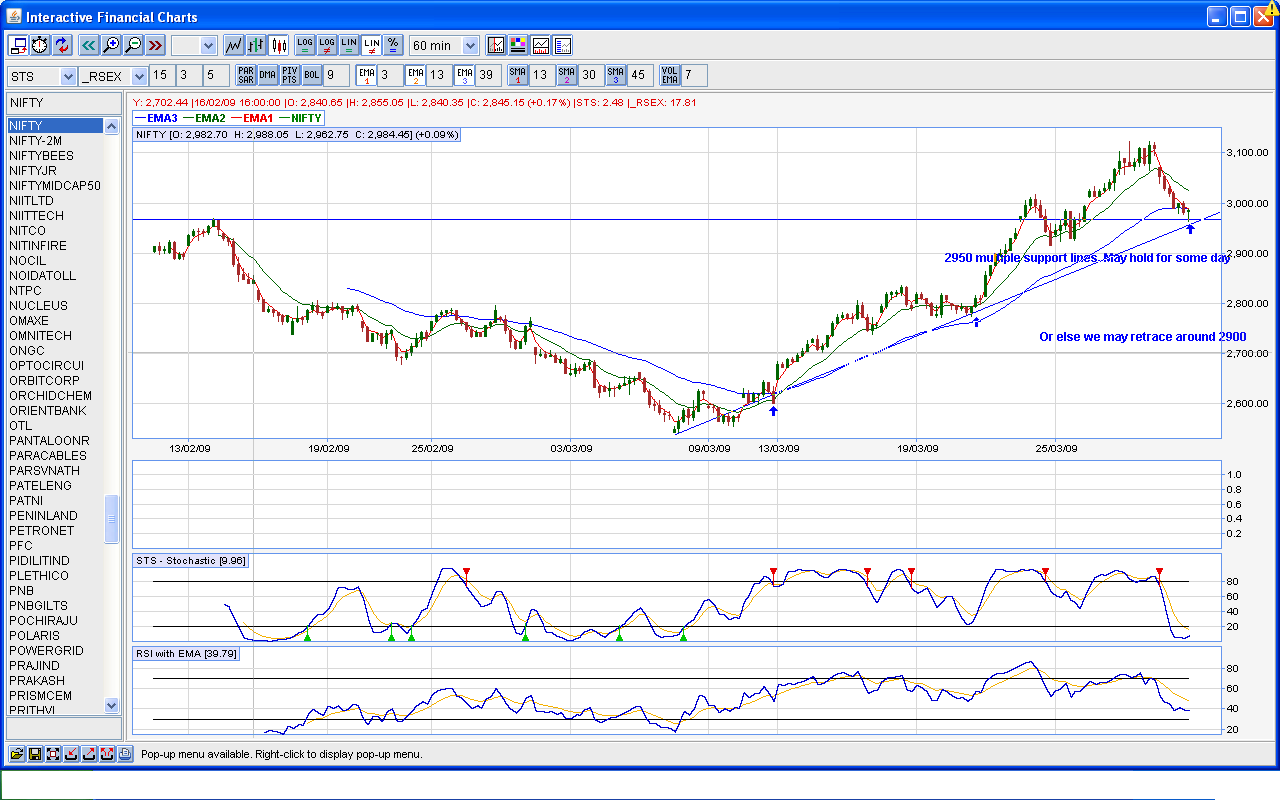This screenshot has height=800, width=1280.
Task: Click the Bollinger period field showing 9
Action: (336, 76)
